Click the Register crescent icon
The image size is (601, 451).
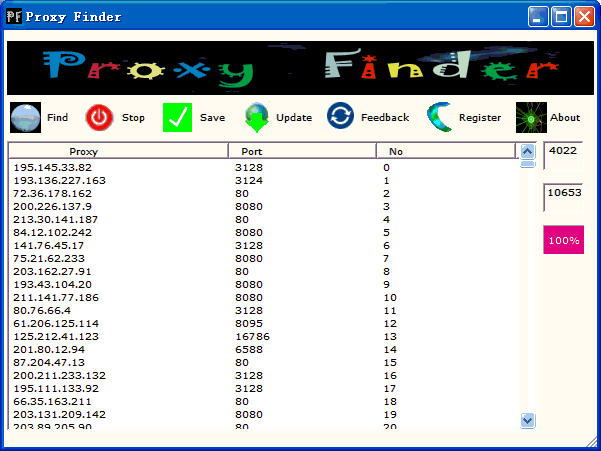pyautogui.click(x=439, y=118)
